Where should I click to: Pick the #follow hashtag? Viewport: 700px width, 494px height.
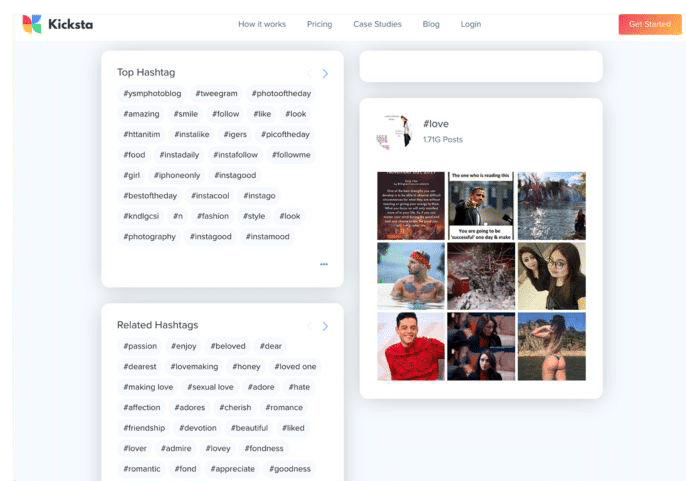(225, 114)
